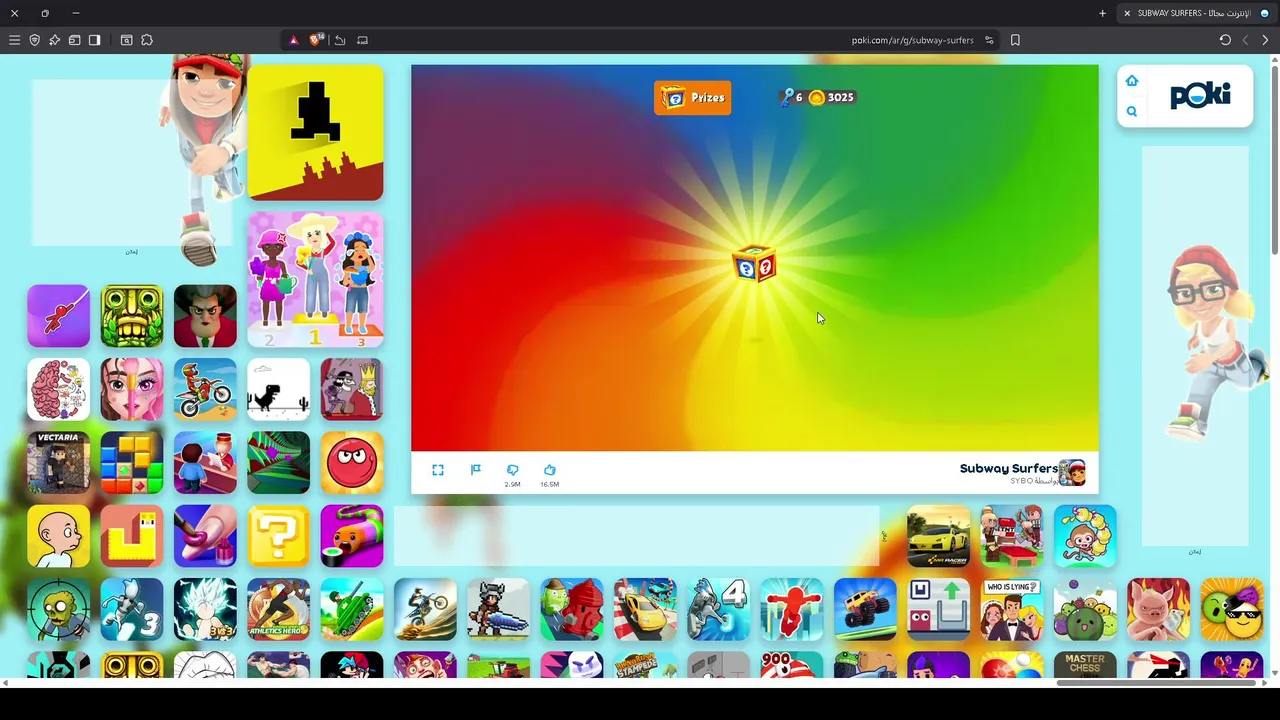Screen dimensions: 1280x720
Task: Open Brave Shields lion icon
Action: tap(316, 40)
